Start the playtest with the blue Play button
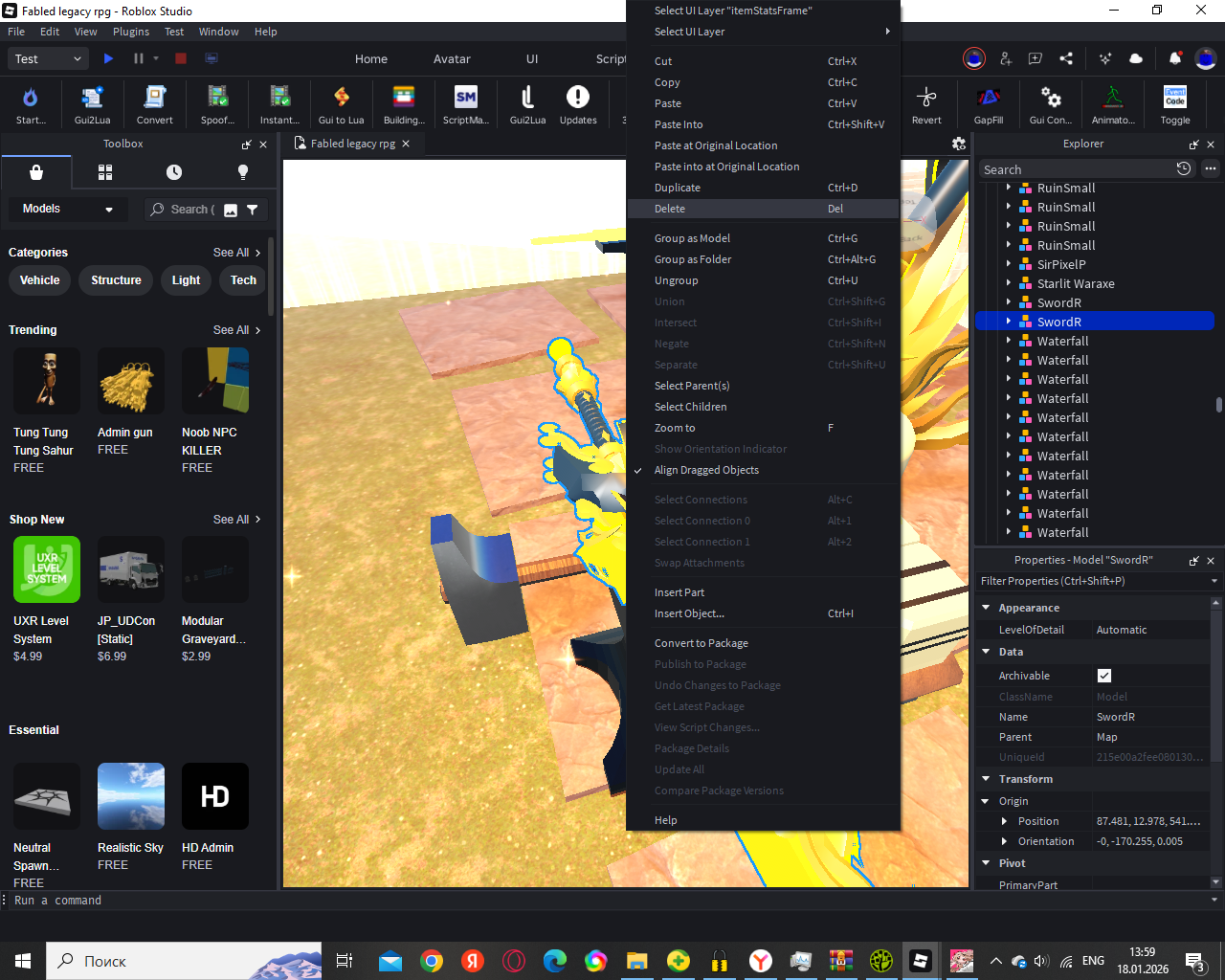 pyautogui.click(x=108, y=58)
